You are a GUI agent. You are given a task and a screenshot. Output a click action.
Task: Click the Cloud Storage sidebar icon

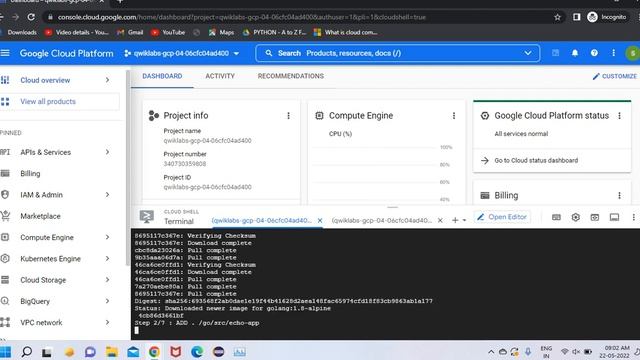pyautogui.click(x=5, y=280)
